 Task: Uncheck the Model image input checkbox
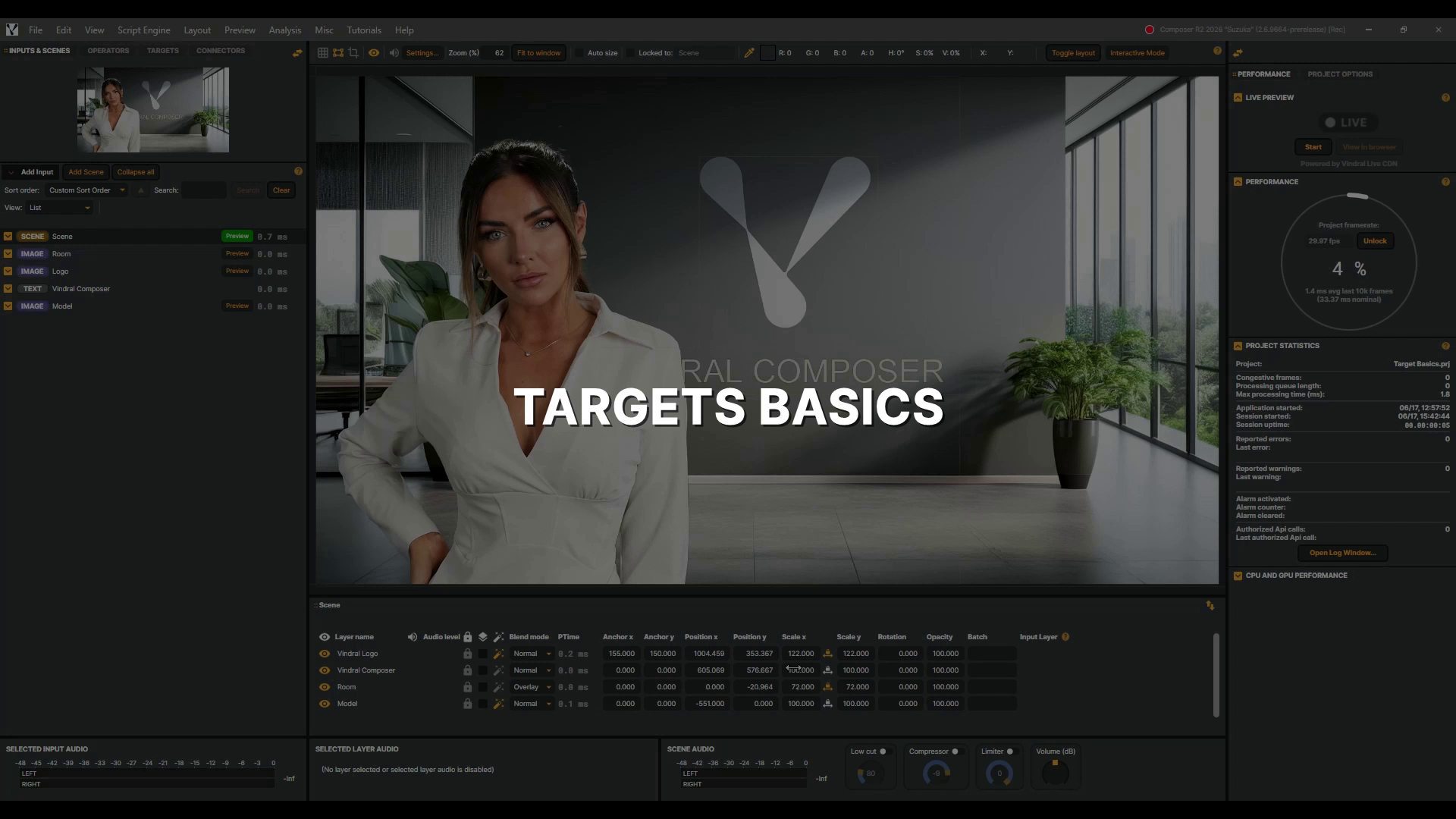(x=8, y=306)
